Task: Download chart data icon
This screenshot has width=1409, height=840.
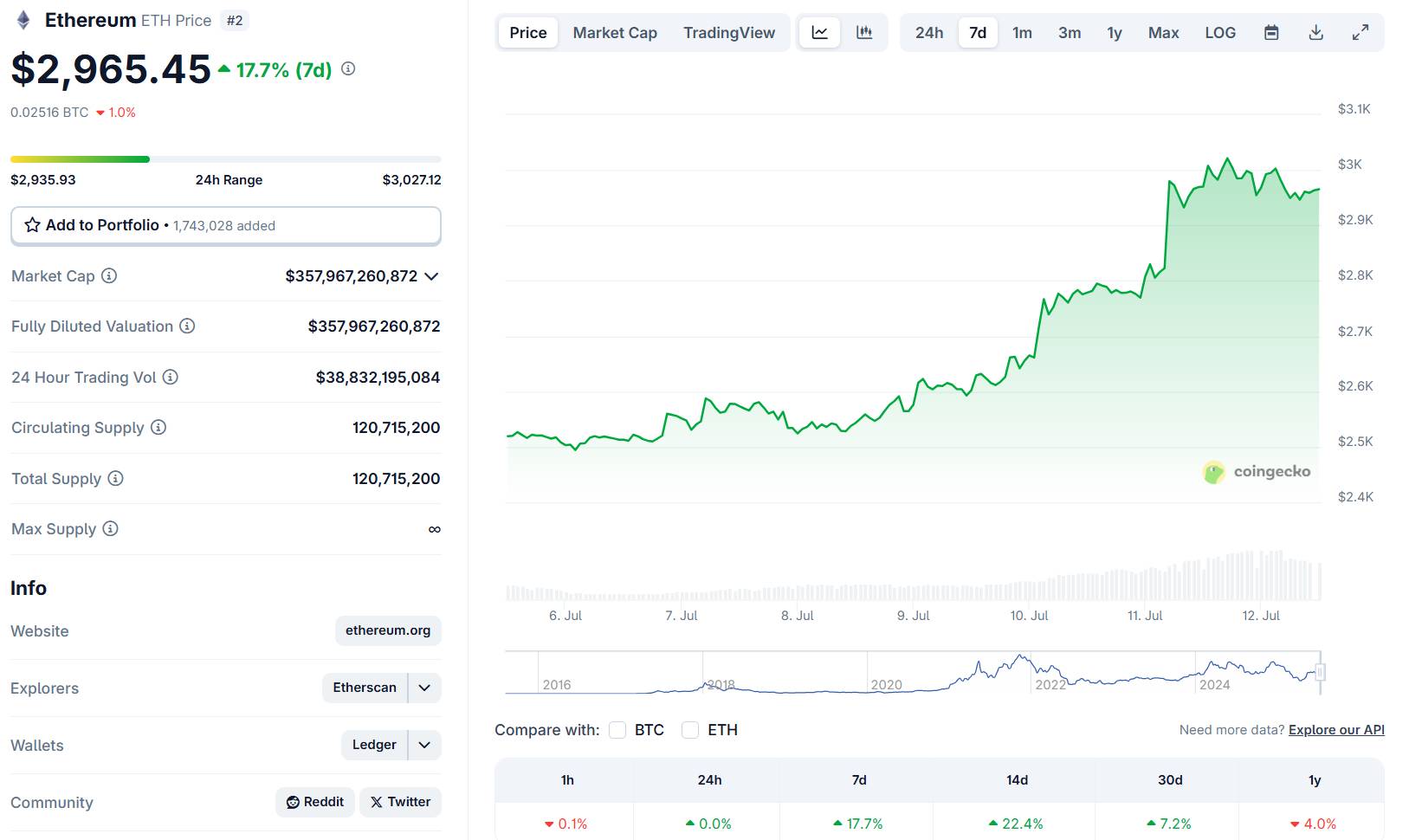Action: (1316, 33)
